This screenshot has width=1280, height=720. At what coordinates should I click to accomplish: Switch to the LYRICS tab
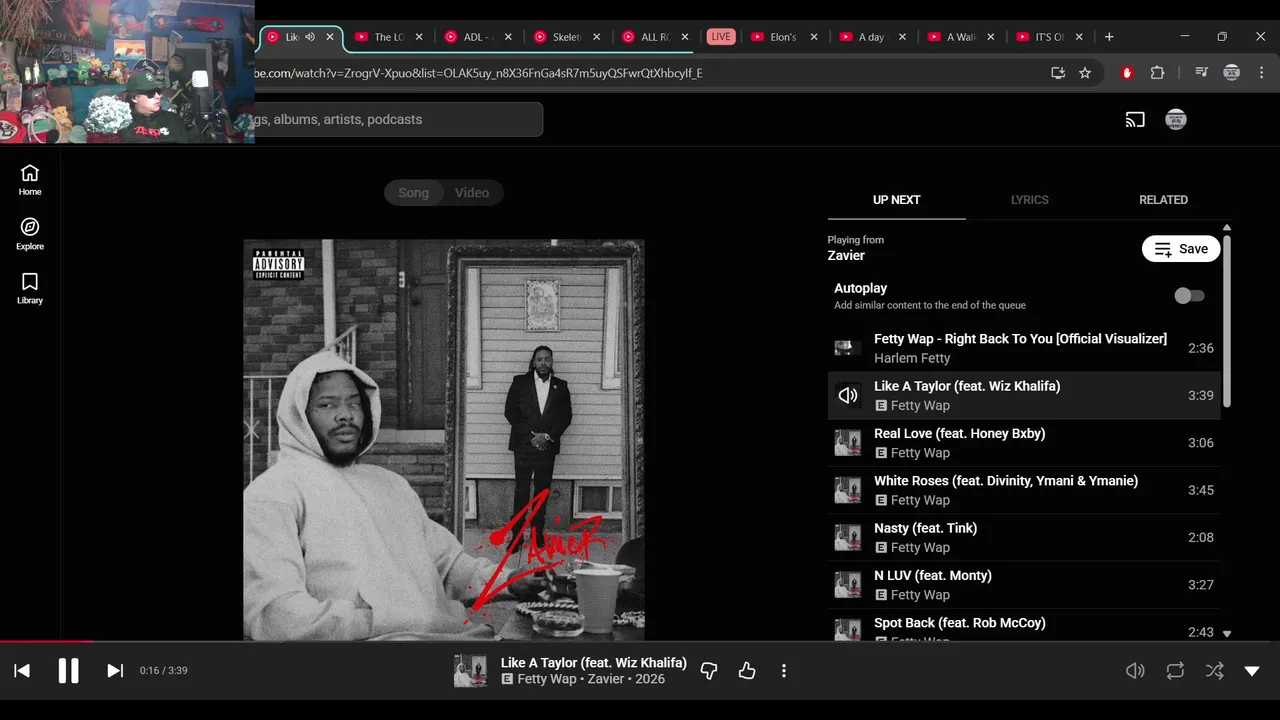[1029, 200]
